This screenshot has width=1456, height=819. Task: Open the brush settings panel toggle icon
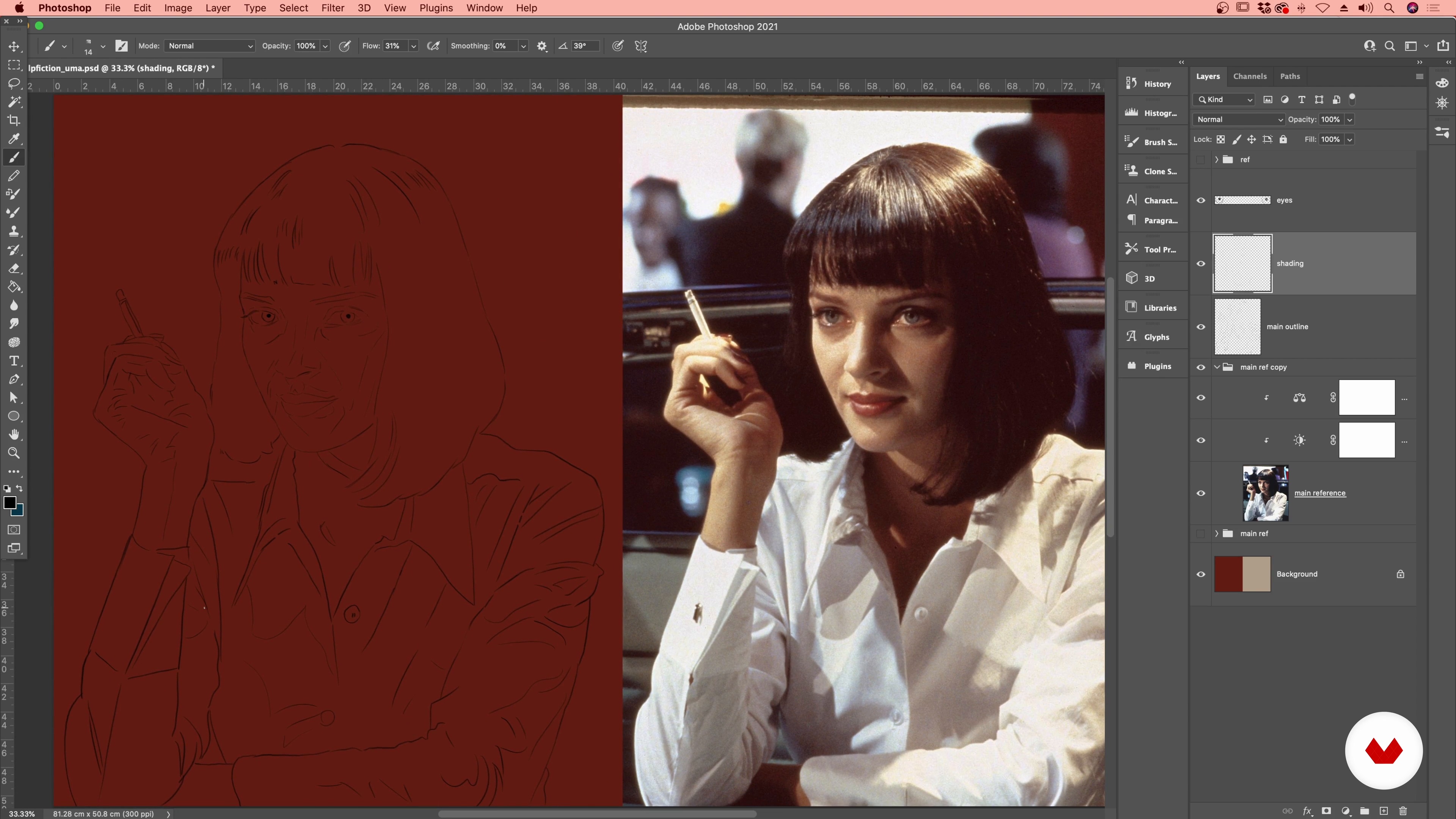pyautogui.click(x=121, y=46)
